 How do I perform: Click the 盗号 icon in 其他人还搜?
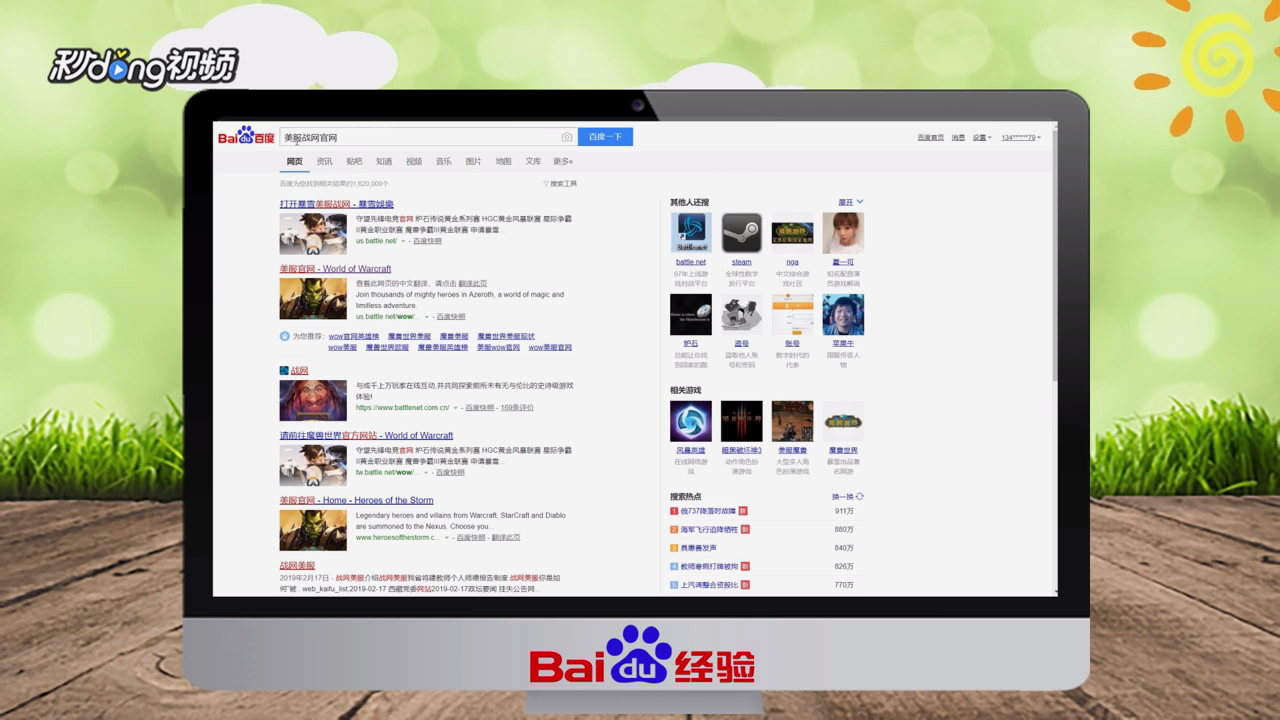point(742,314)
